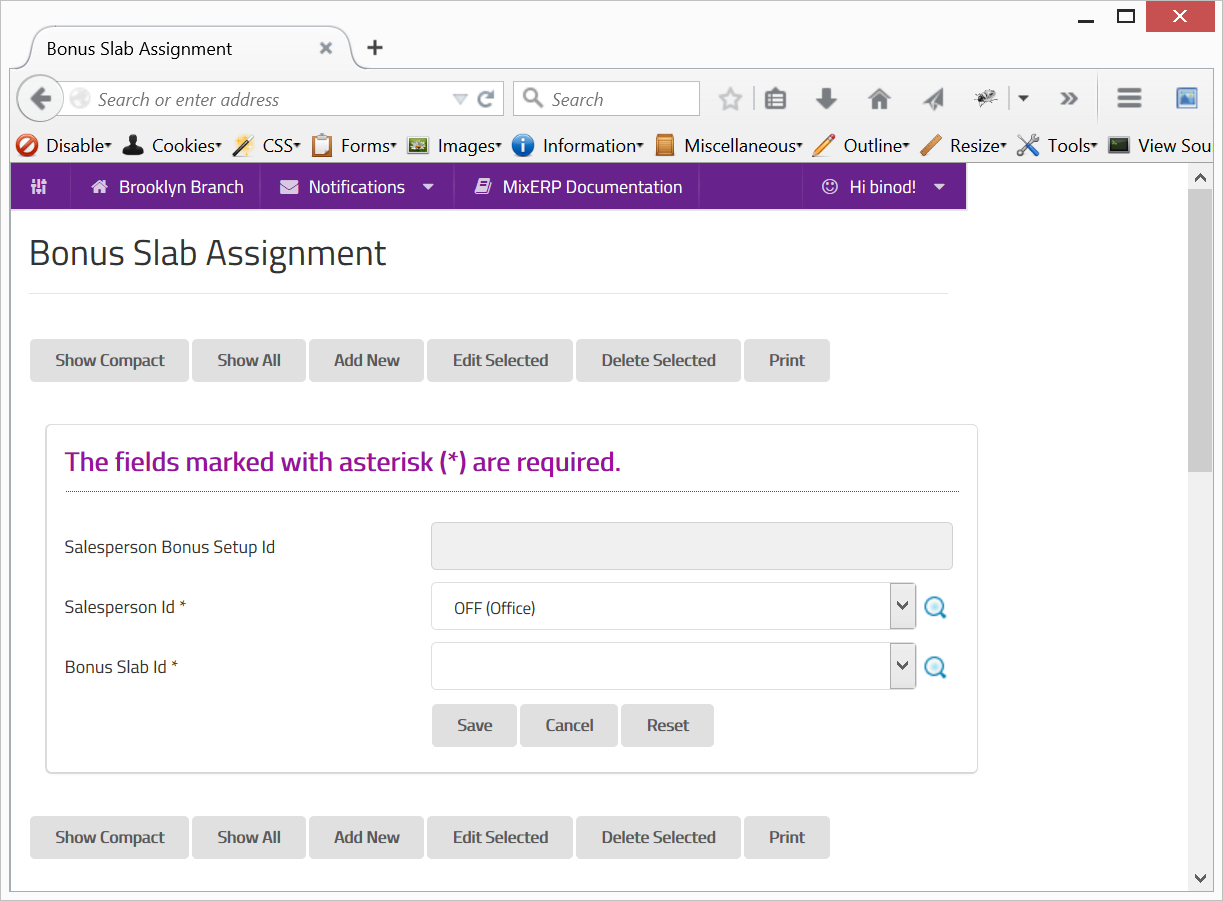Screen dimensions: 1223x901
Task: Open the Firefox hamburger menu
Action: point(1130,98)
